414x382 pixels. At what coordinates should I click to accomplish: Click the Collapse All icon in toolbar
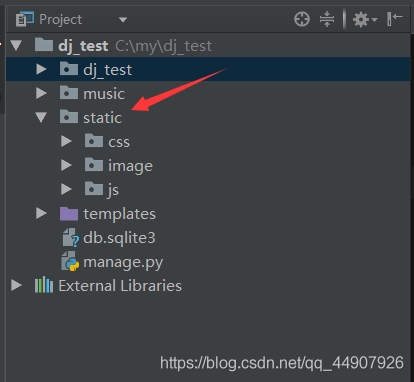[x=327, y=19]
